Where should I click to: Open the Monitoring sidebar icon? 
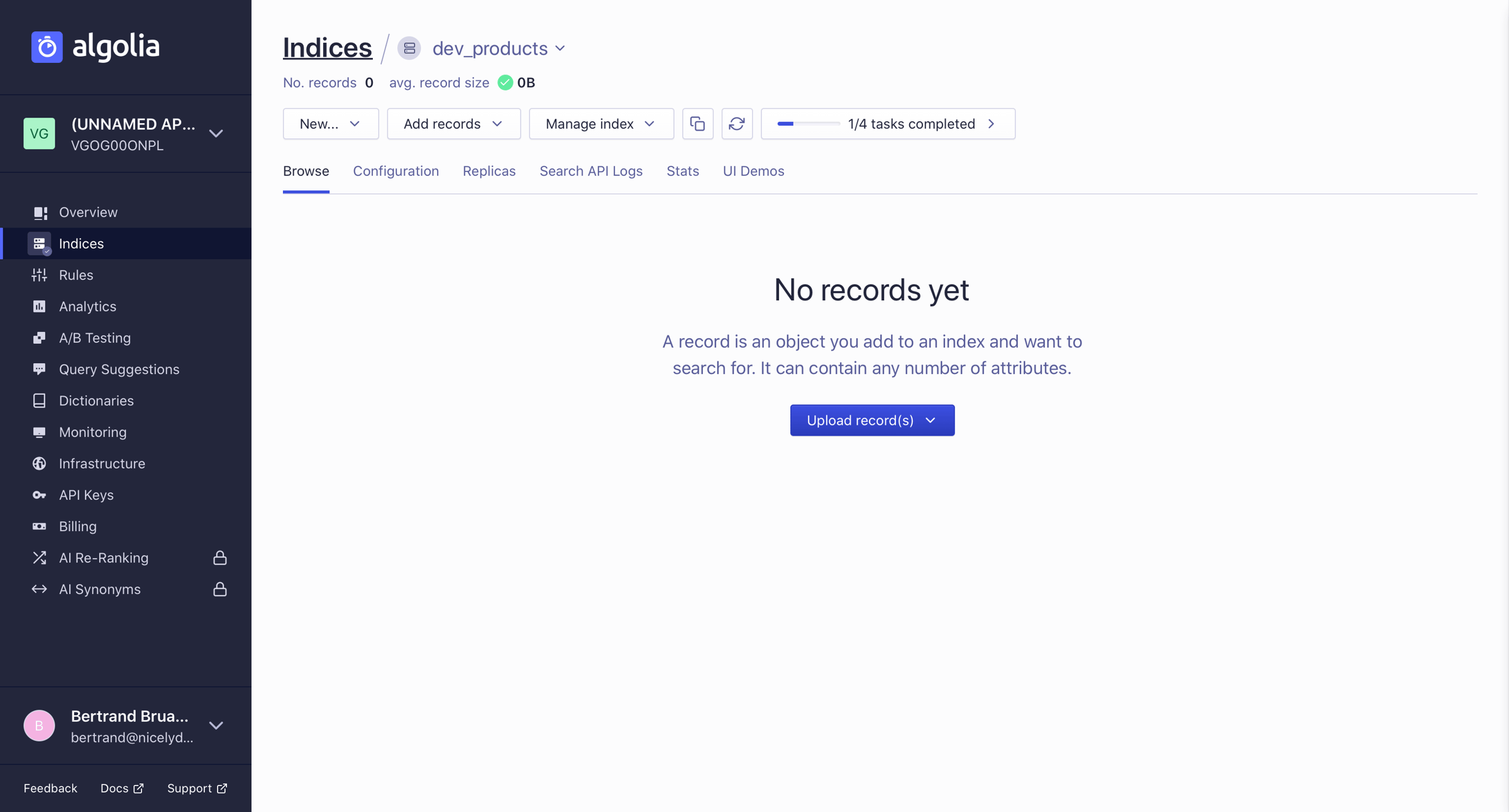click(39, 432)
